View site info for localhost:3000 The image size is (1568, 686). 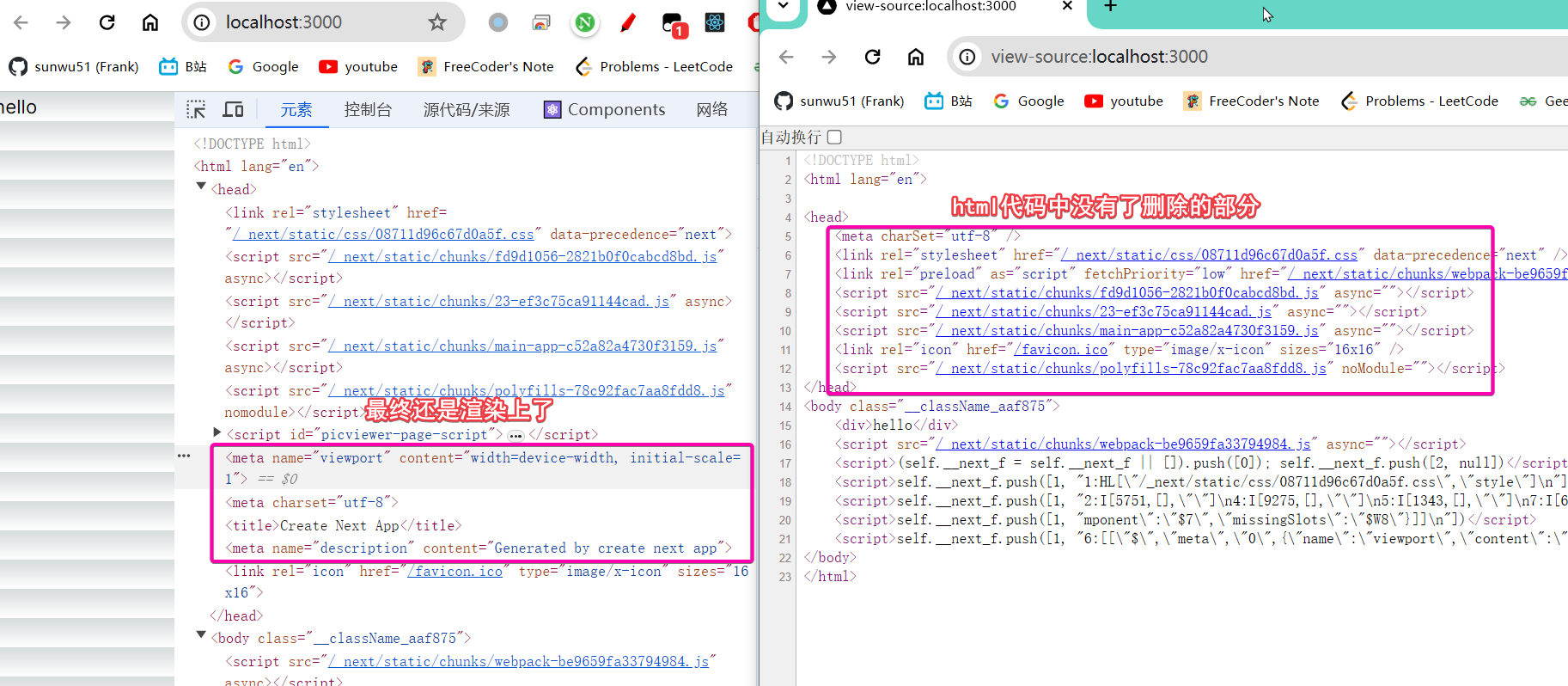pyautogui.click(x=202, y=22)
